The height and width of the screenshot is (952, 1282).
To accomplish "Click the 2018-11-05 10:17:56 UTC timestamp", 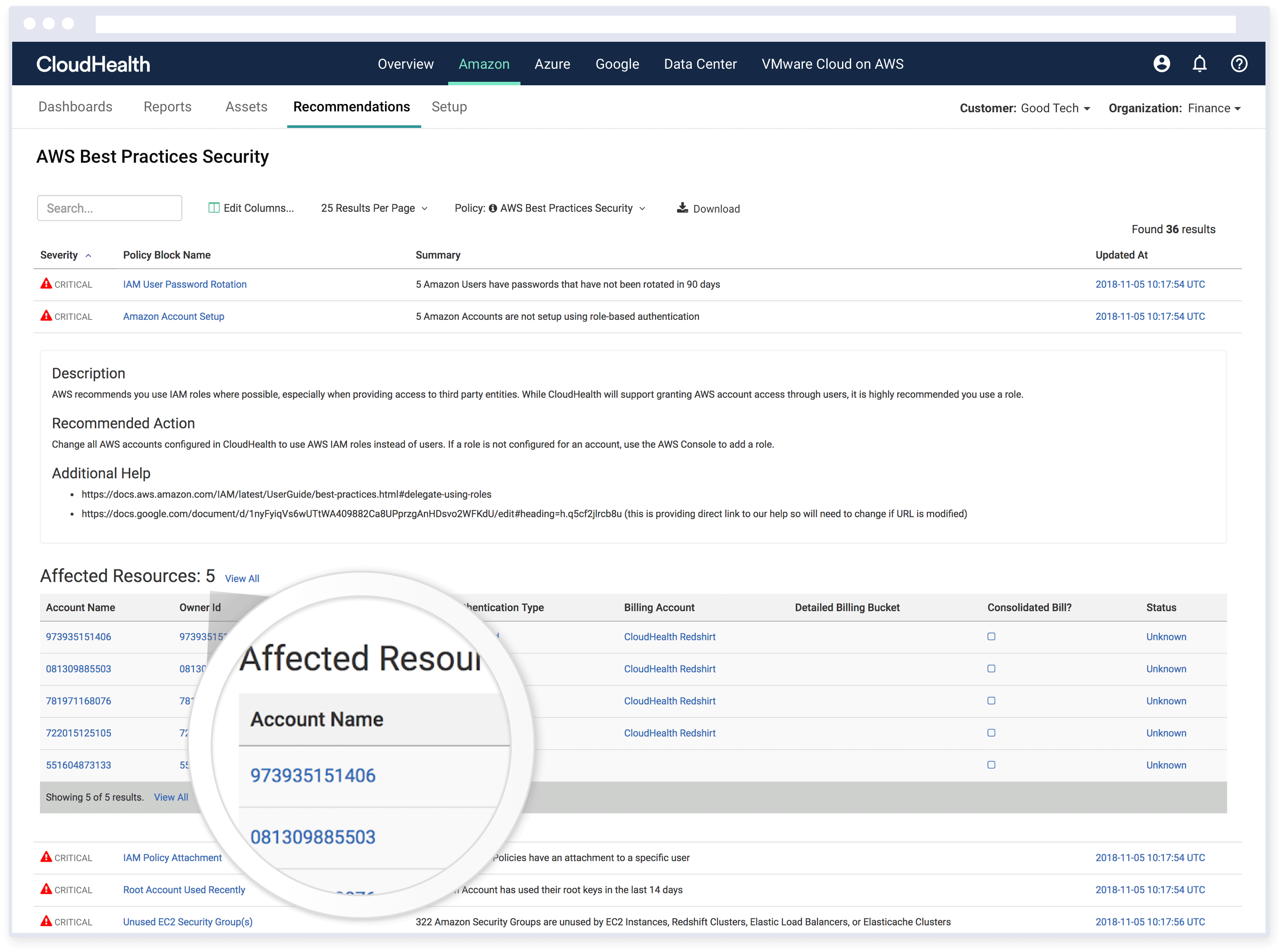I will pos(1149,922).
